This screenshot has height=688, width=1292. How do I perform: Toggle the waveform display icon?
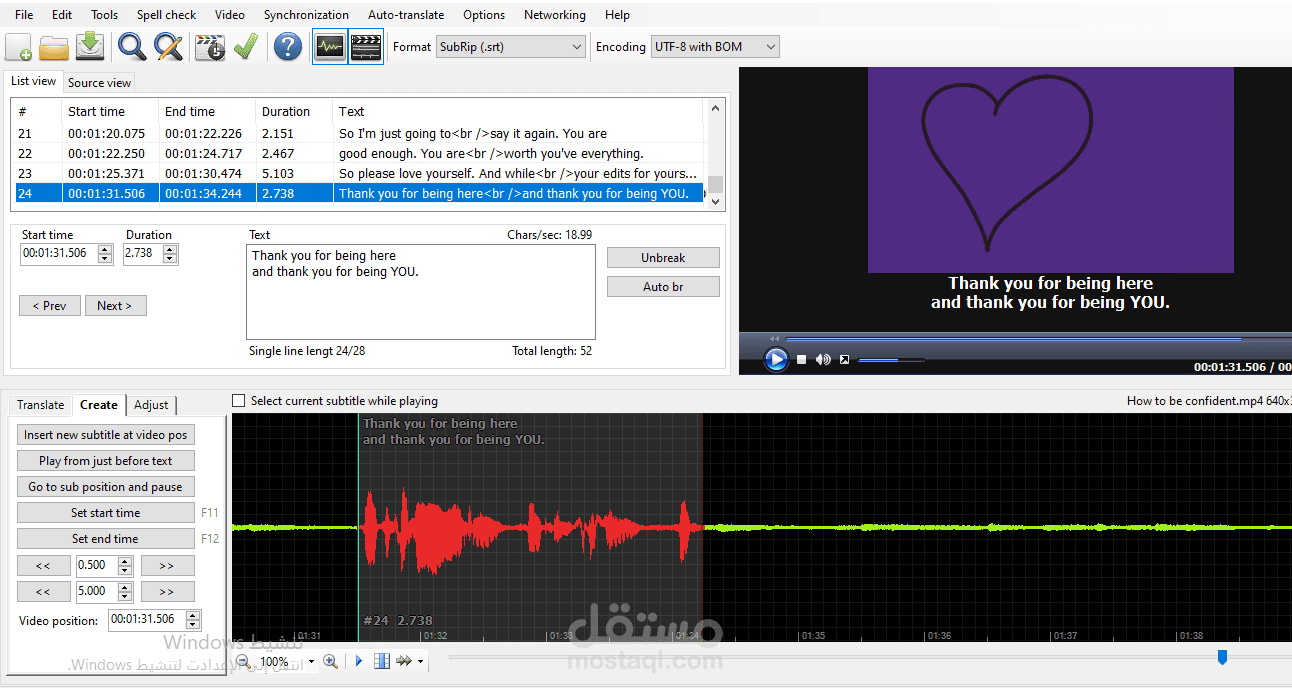(329, 46)
